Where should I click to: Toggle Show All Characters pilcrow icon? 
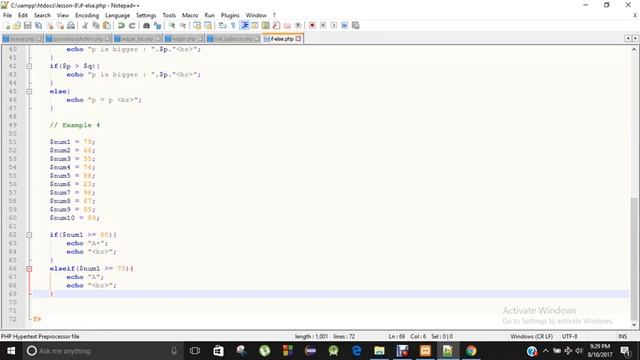pyautogui.click(x=233, y=25)
